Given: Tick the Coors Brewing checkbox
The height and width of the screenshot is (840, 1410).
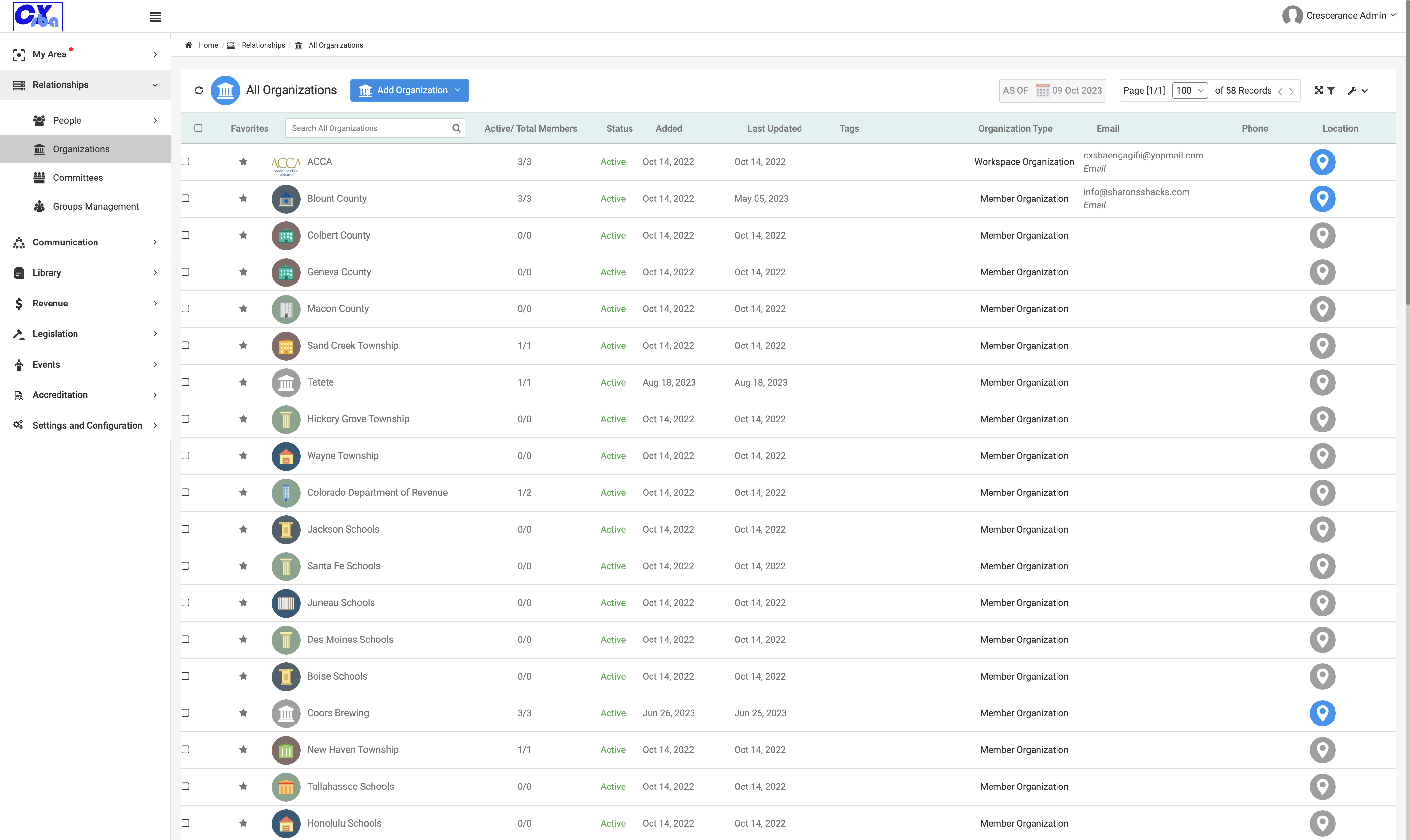Looking at the screenshot, I should 185,713.
